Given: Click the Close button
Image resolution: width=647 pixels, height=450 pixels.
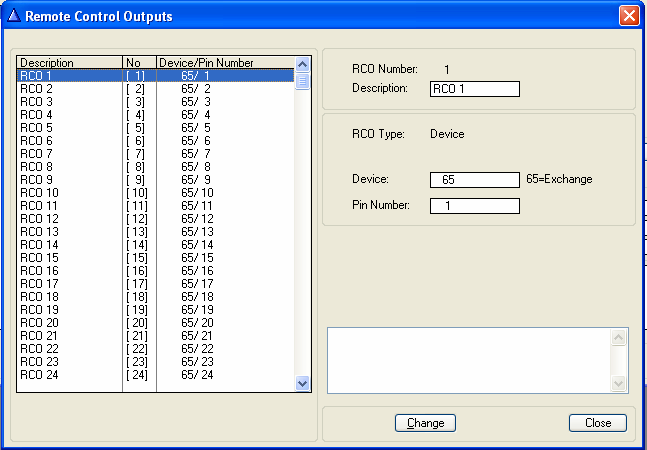Looking at the screenshot, I should tap(598, 423).
